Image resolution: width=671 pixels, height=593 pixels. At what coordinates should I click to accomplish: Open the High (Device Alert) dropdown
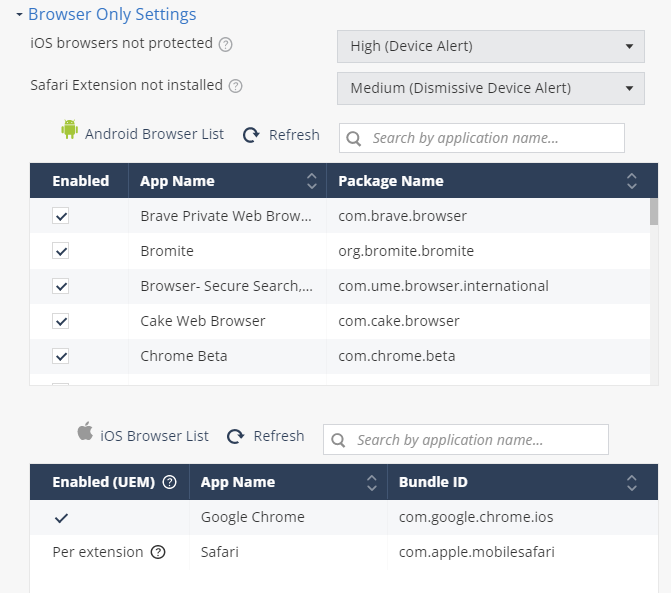point(491,46)
